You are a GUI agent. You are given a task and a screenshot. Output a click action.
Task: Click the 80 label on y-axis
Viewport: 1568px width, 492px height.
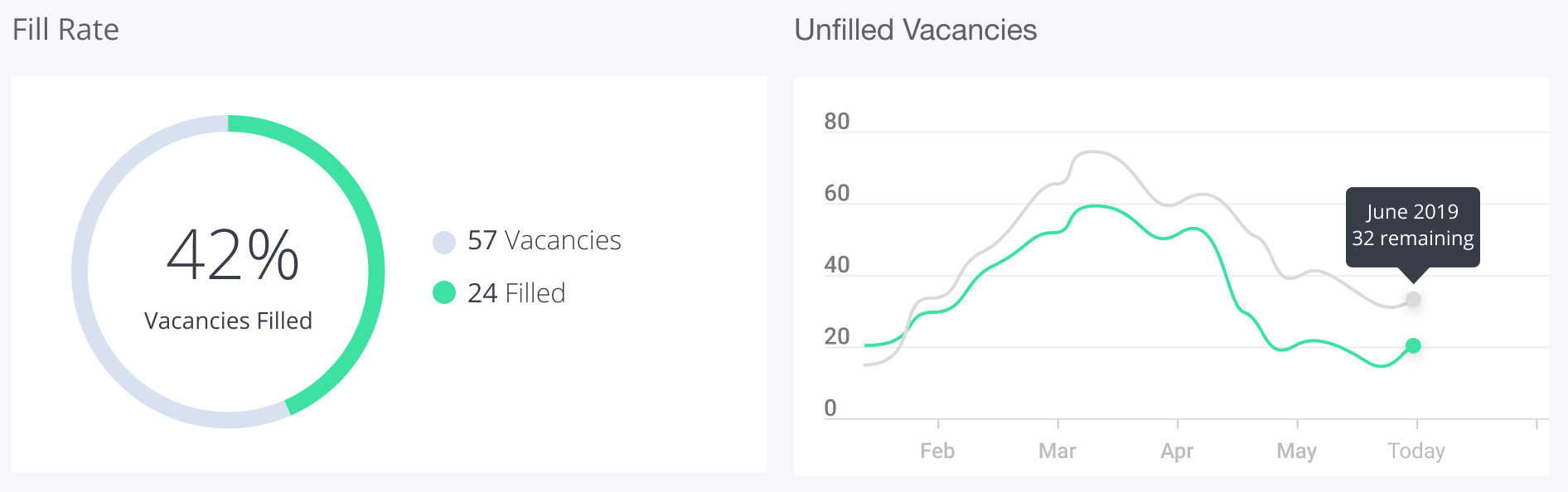(x=836, y=122)
